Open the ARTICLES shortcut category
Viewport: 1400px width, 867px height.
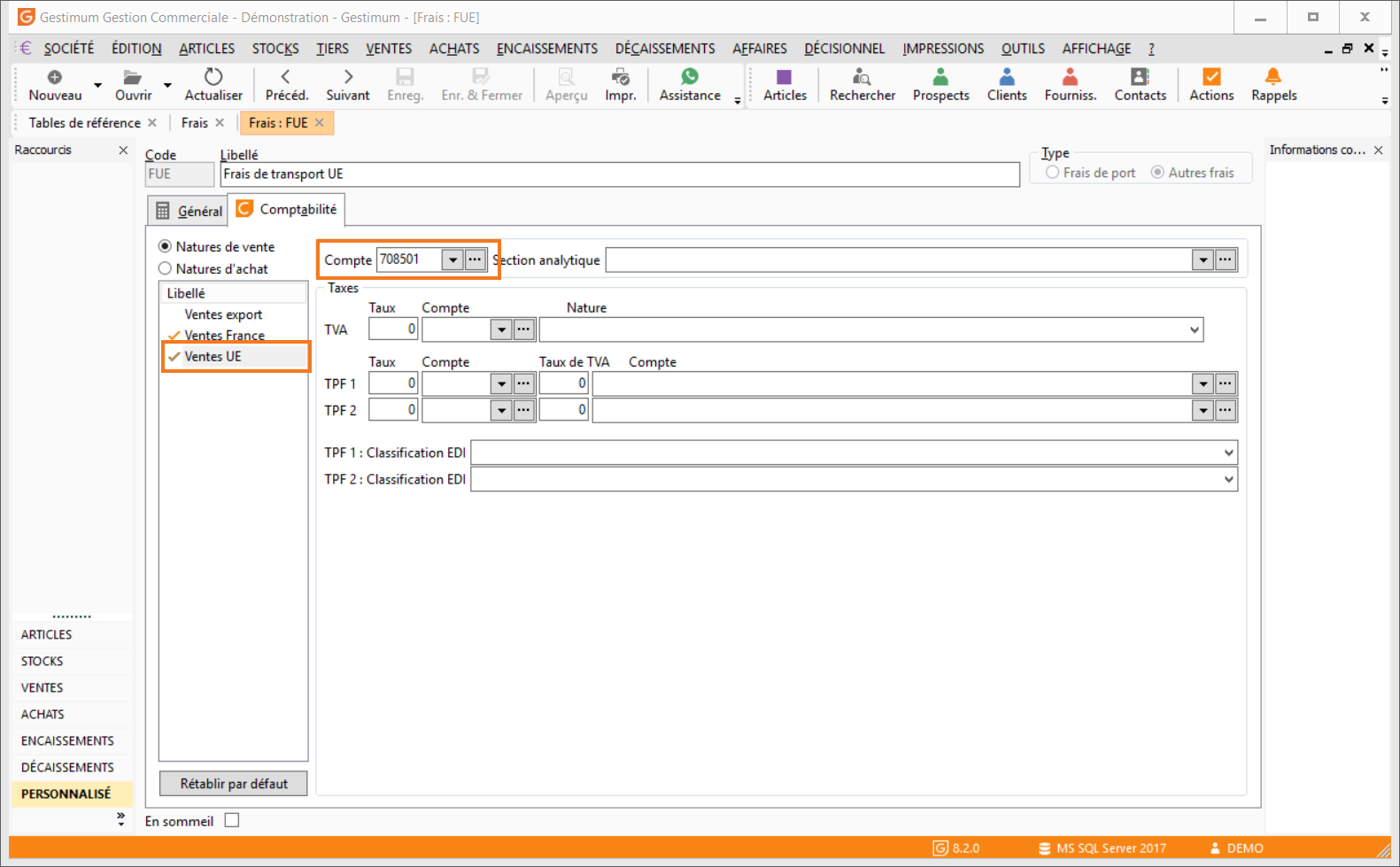(47, 635)
